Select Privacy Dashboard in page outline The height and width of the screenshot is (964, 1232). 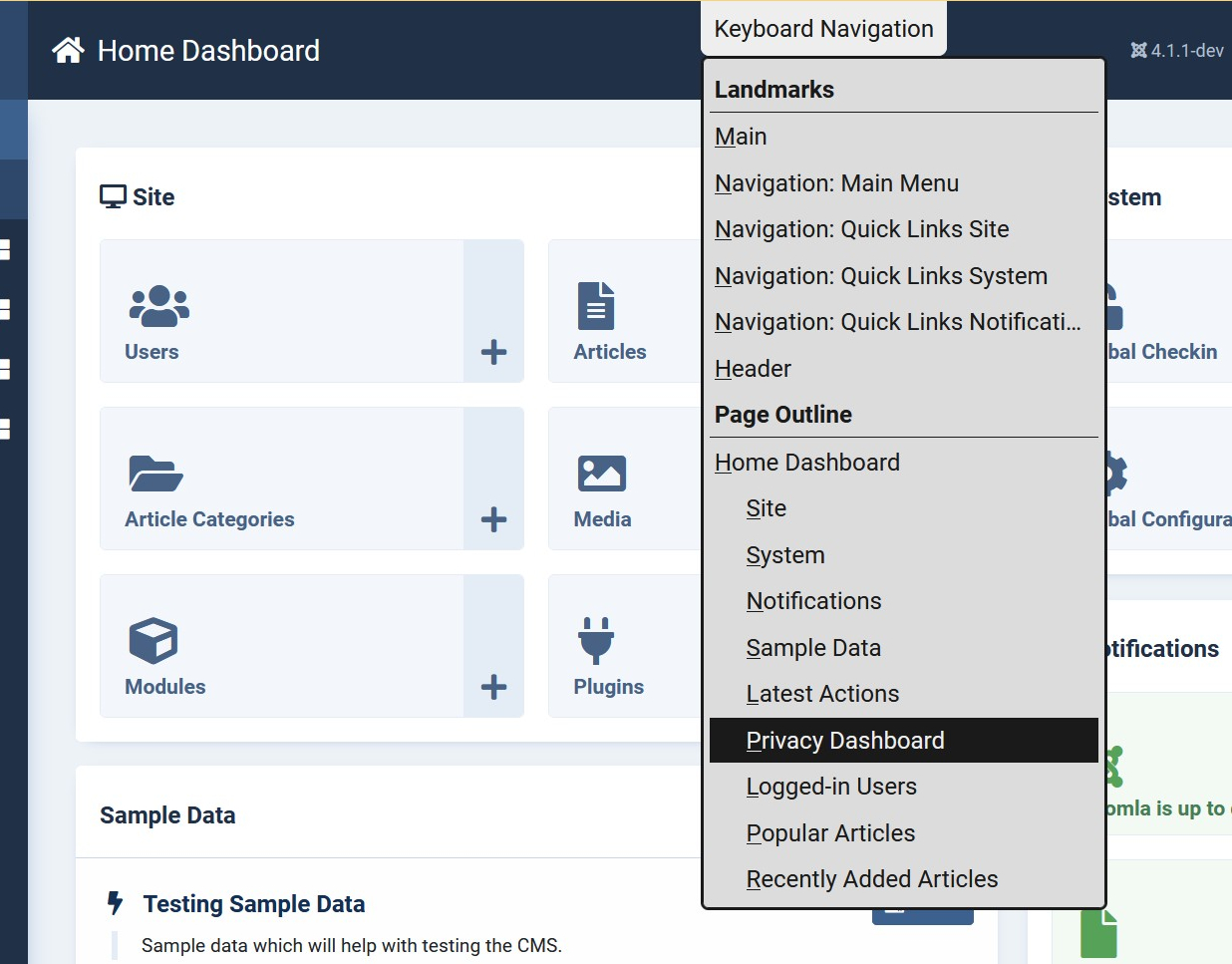click(x=845, y=741)
